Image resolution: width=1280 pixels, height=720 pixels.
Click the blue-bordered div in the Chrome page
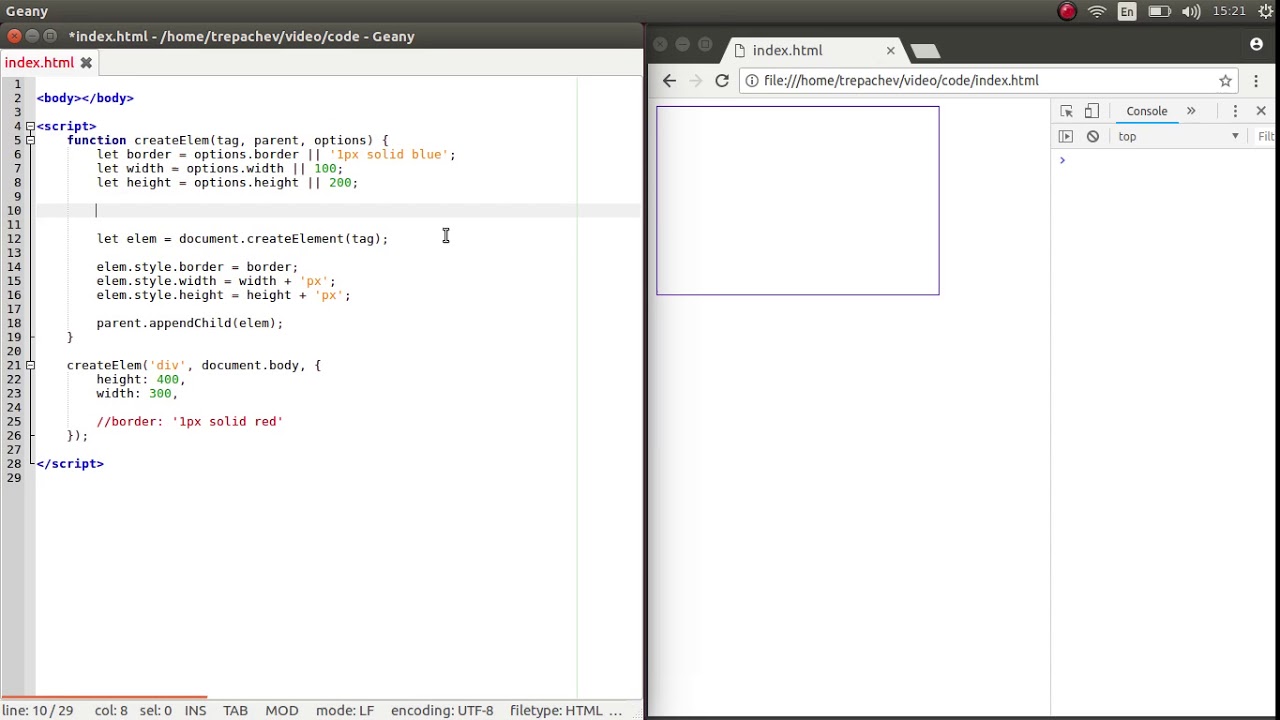(798, 200)
